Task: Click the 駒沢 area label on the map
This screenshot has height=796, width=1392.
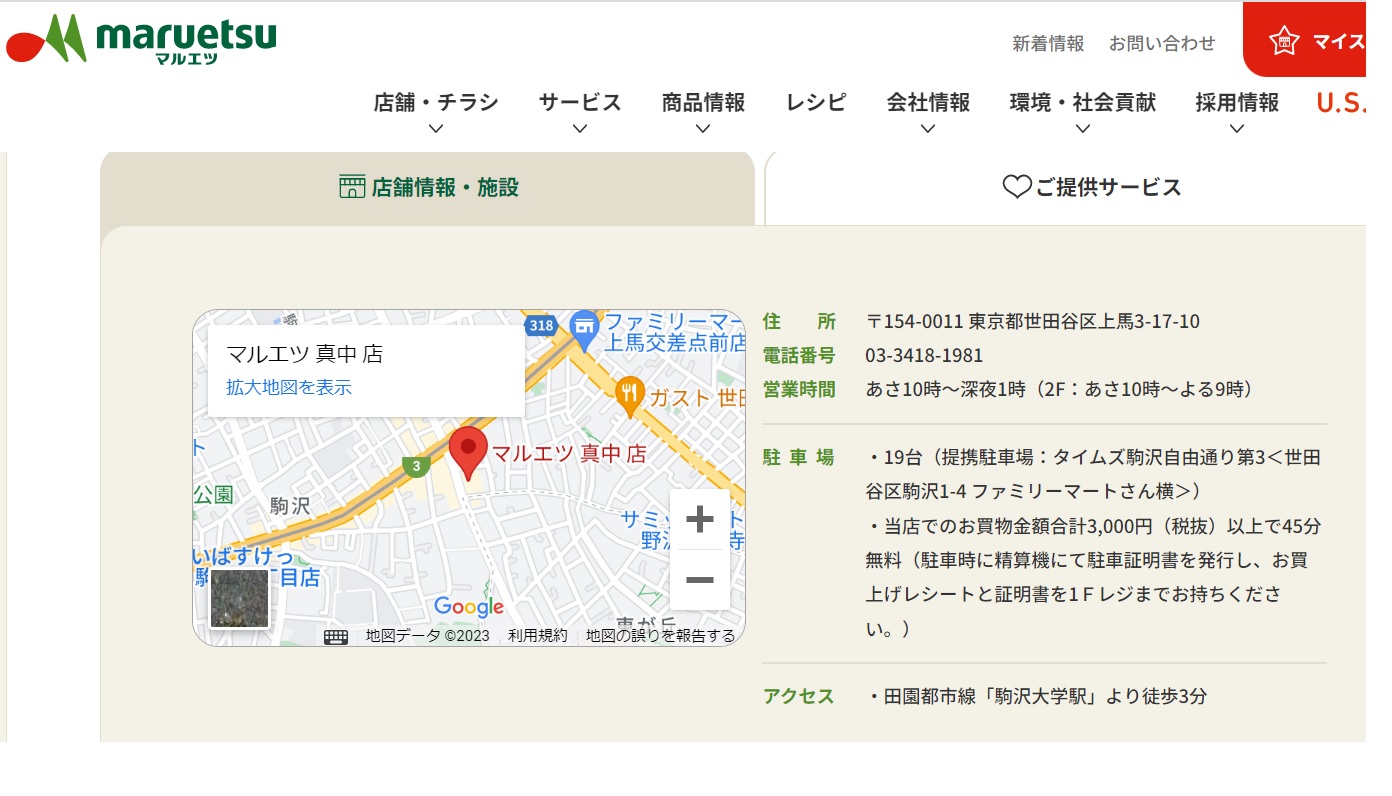Action: tap(290, 506)
